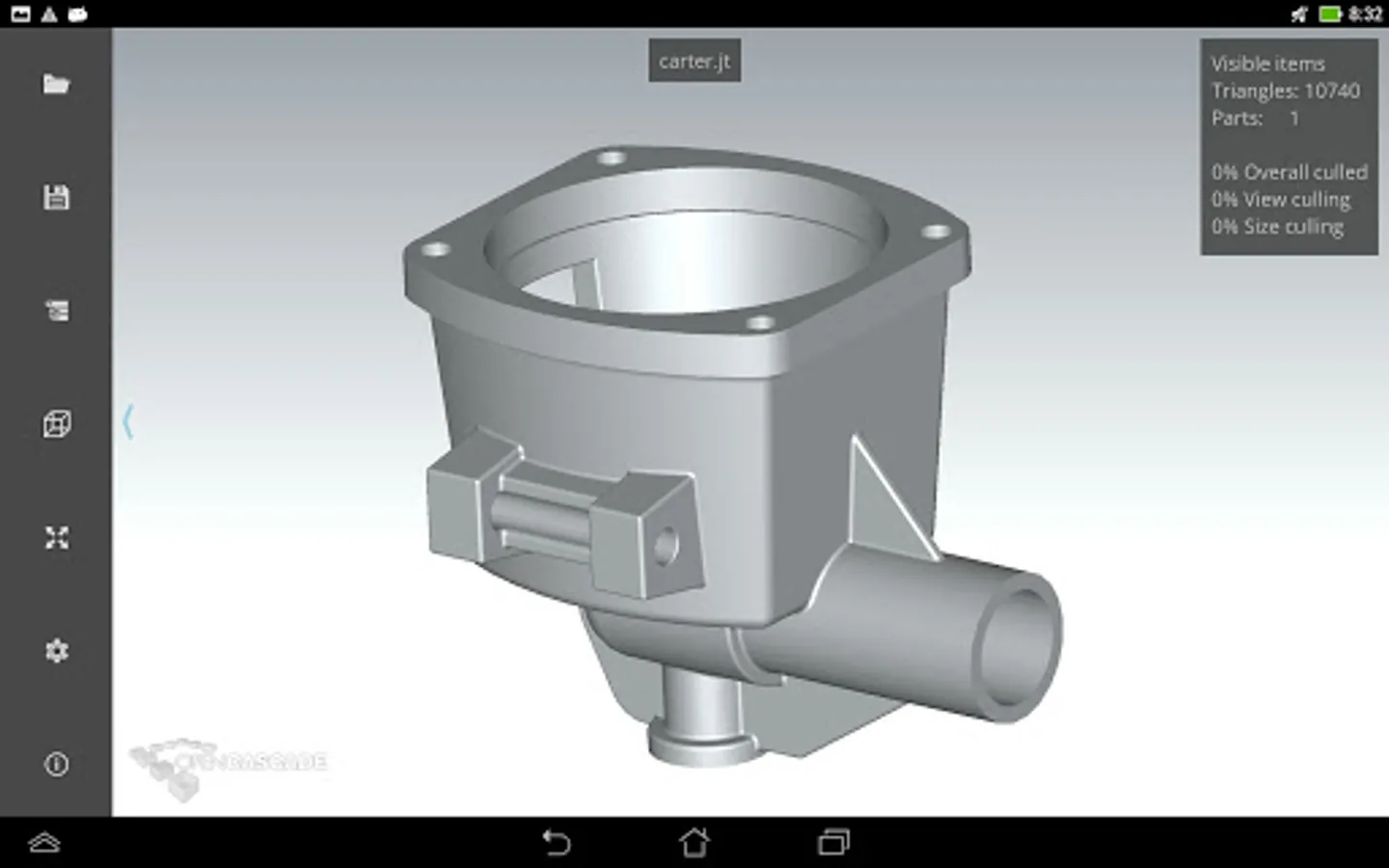1389x868 pixels.
Task: Tap the image notification icon in status bar
Action: coord(20,14)
